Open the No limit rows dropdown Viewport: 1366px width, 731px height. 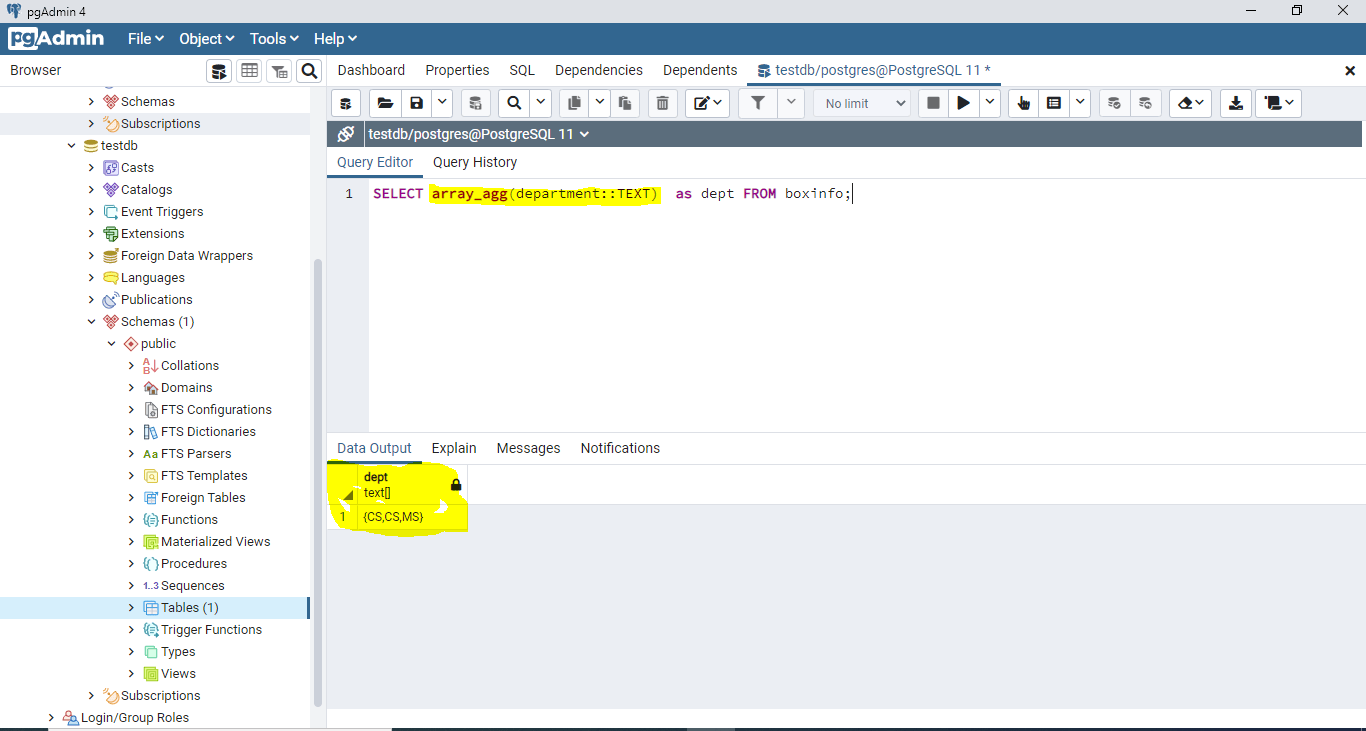click(x=862, y=103)
